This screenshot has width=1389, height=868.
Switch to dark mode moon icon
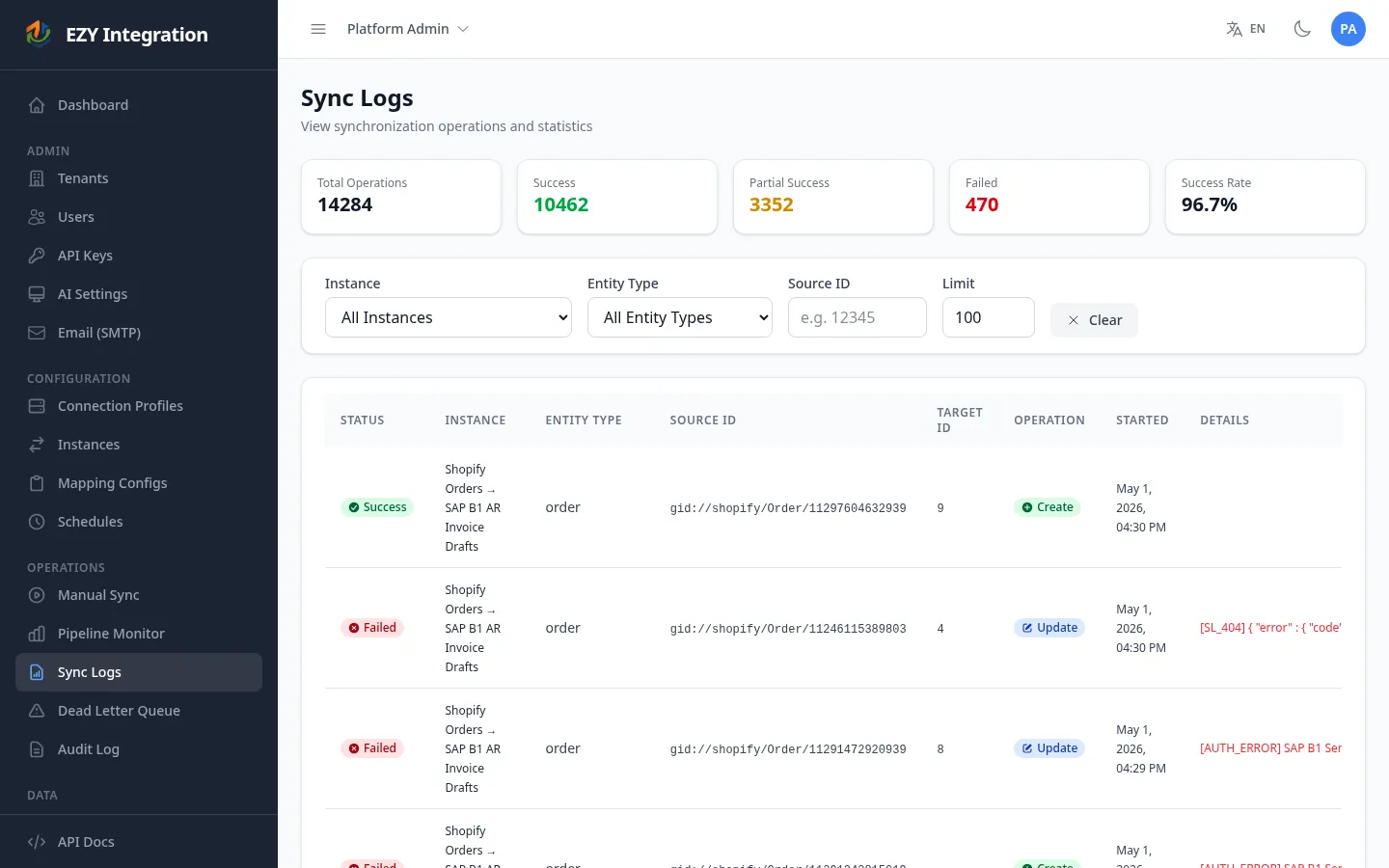(1302, 29)
